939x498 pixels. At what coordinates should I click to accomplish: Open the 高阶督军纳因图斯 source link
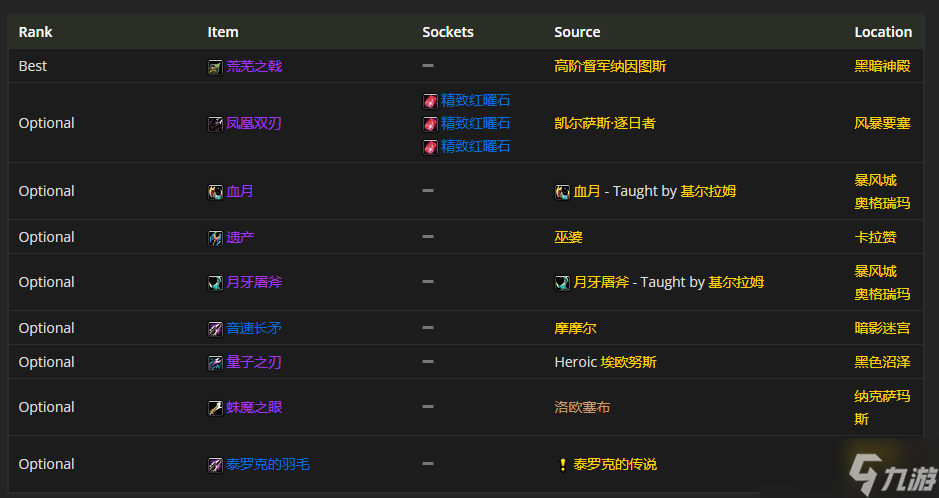pyautogui.click(x=610, y=66)
